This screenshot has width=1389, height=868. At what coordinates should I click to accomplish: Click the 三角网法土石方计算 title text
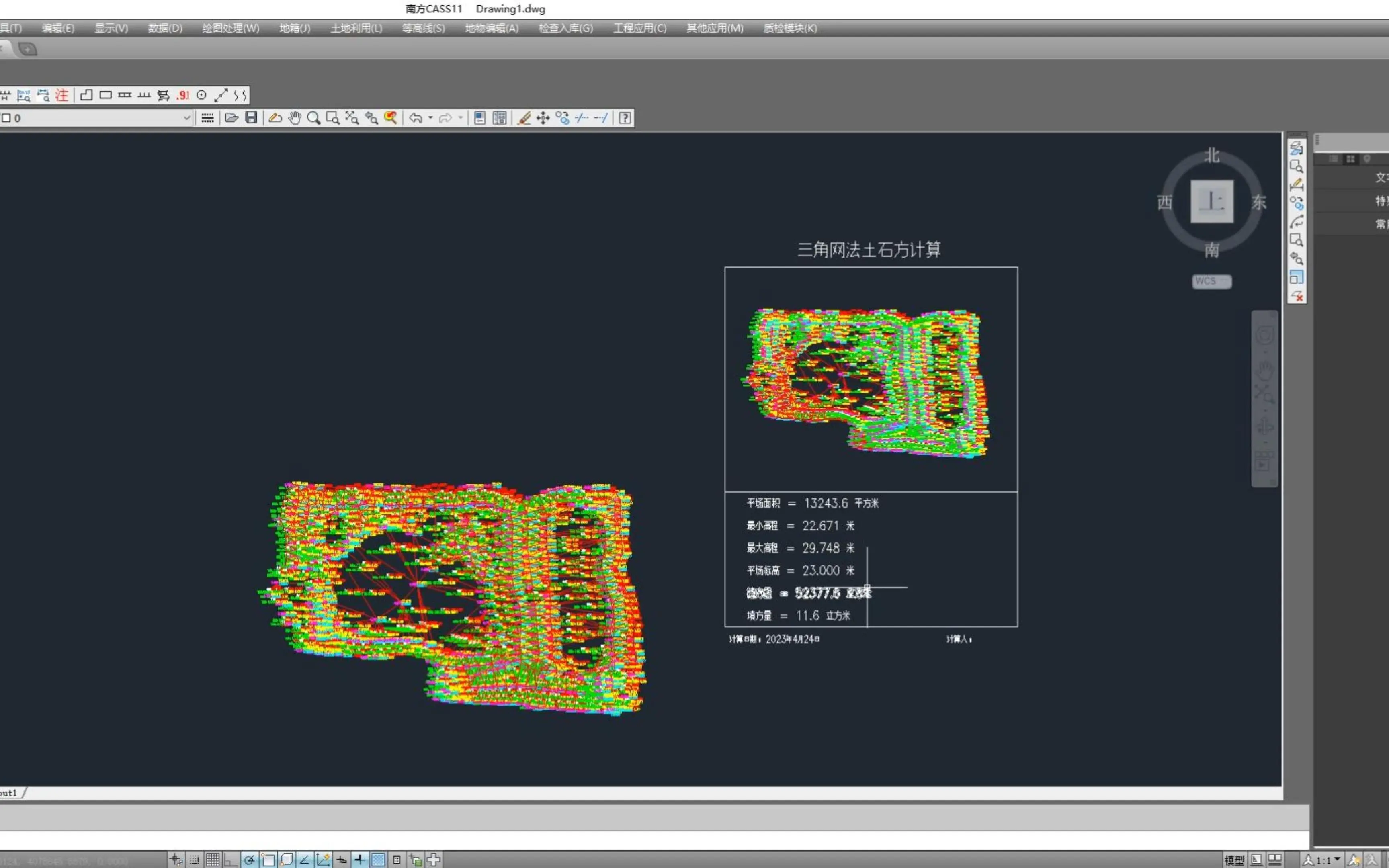[869, 250]
